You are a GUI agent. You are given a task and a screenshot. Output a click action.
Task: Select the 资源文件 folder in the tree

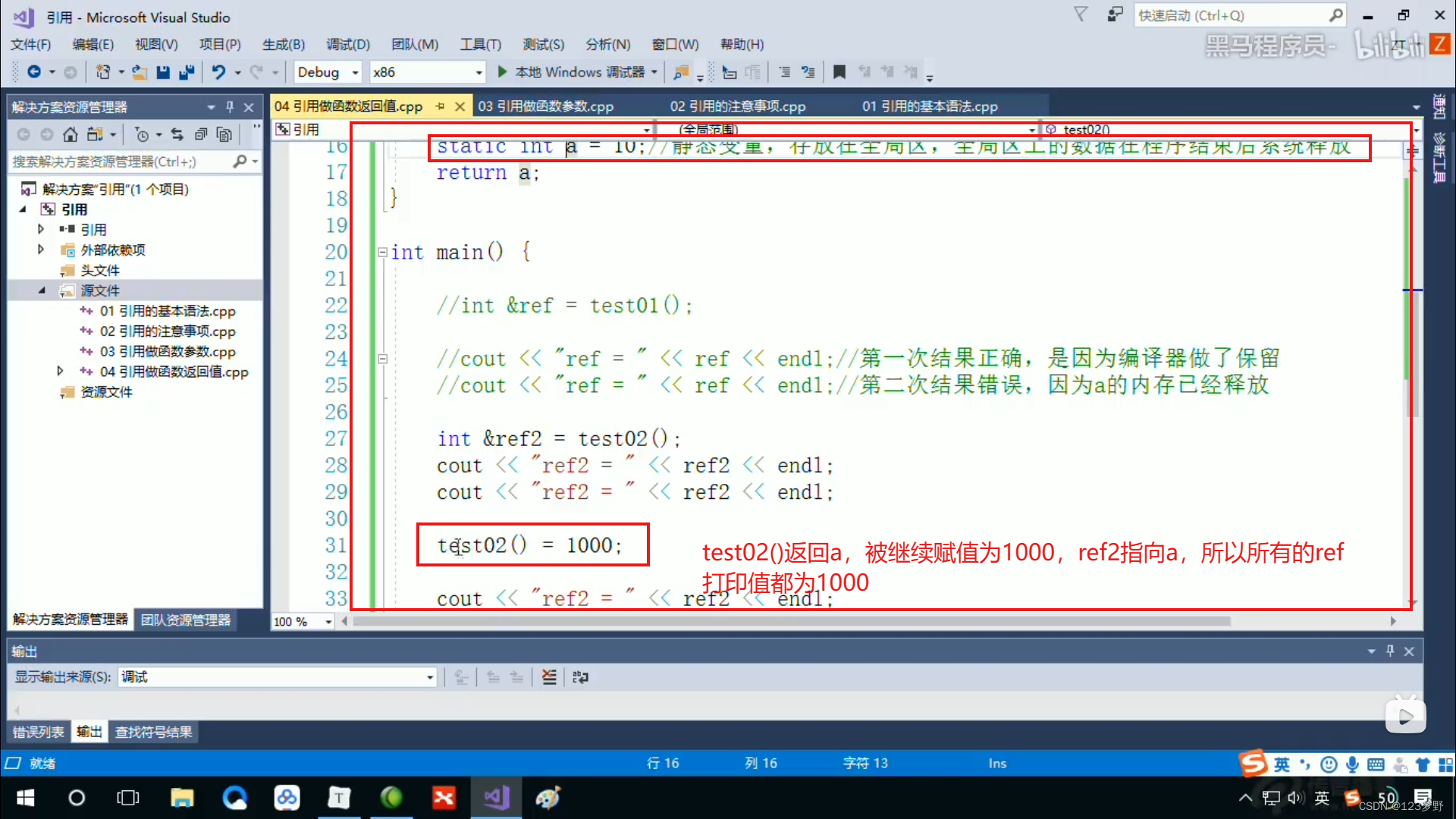106,391
